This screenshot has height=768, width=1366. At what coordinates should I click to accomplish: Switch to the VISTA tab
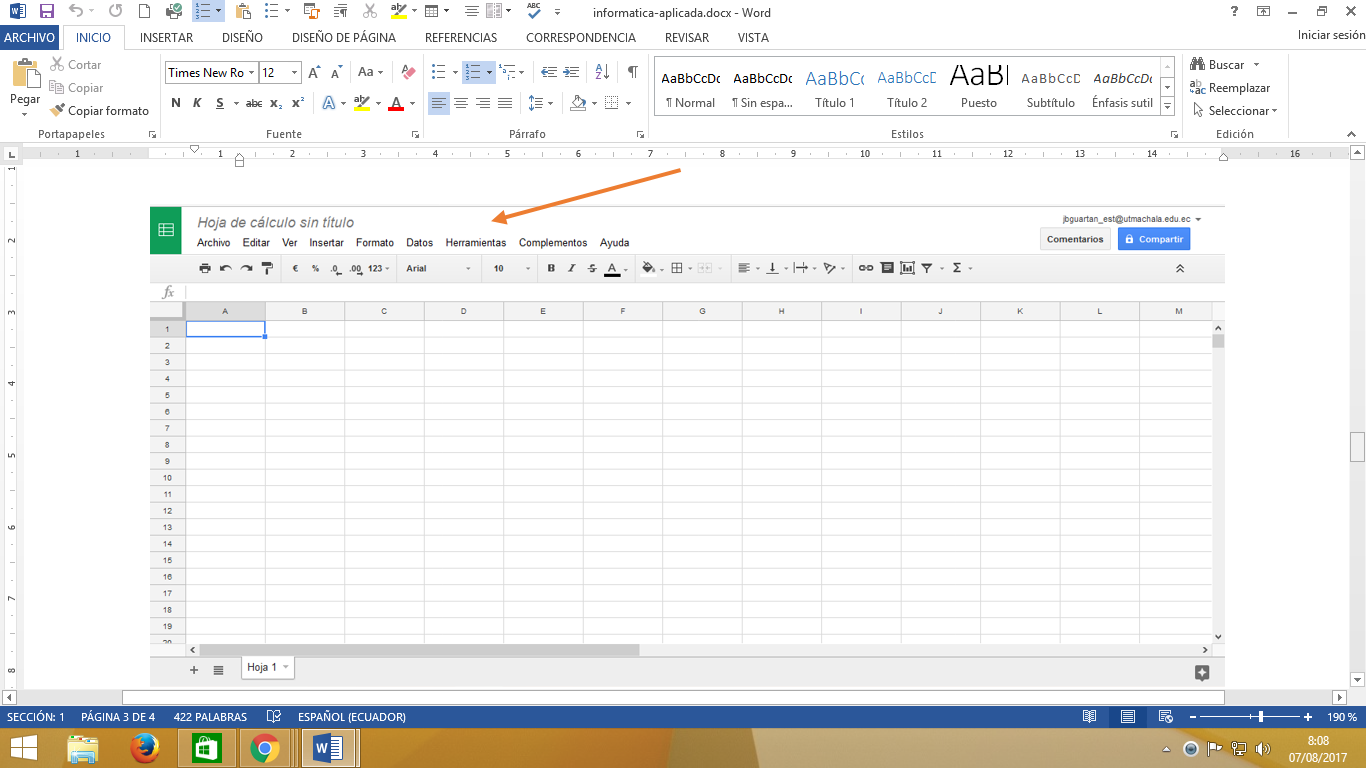753,37
